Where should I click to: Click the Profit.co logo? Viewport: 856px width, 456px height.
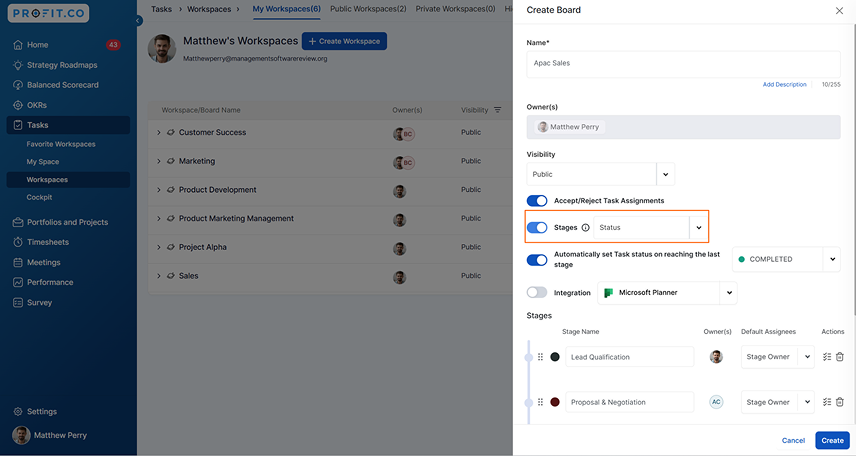48,14
